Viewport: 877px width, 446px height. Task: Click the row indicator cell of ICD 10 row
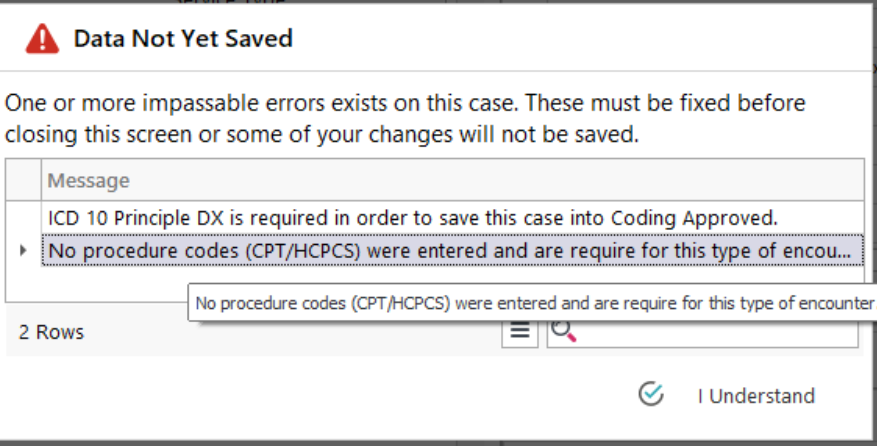pos(23,218)
